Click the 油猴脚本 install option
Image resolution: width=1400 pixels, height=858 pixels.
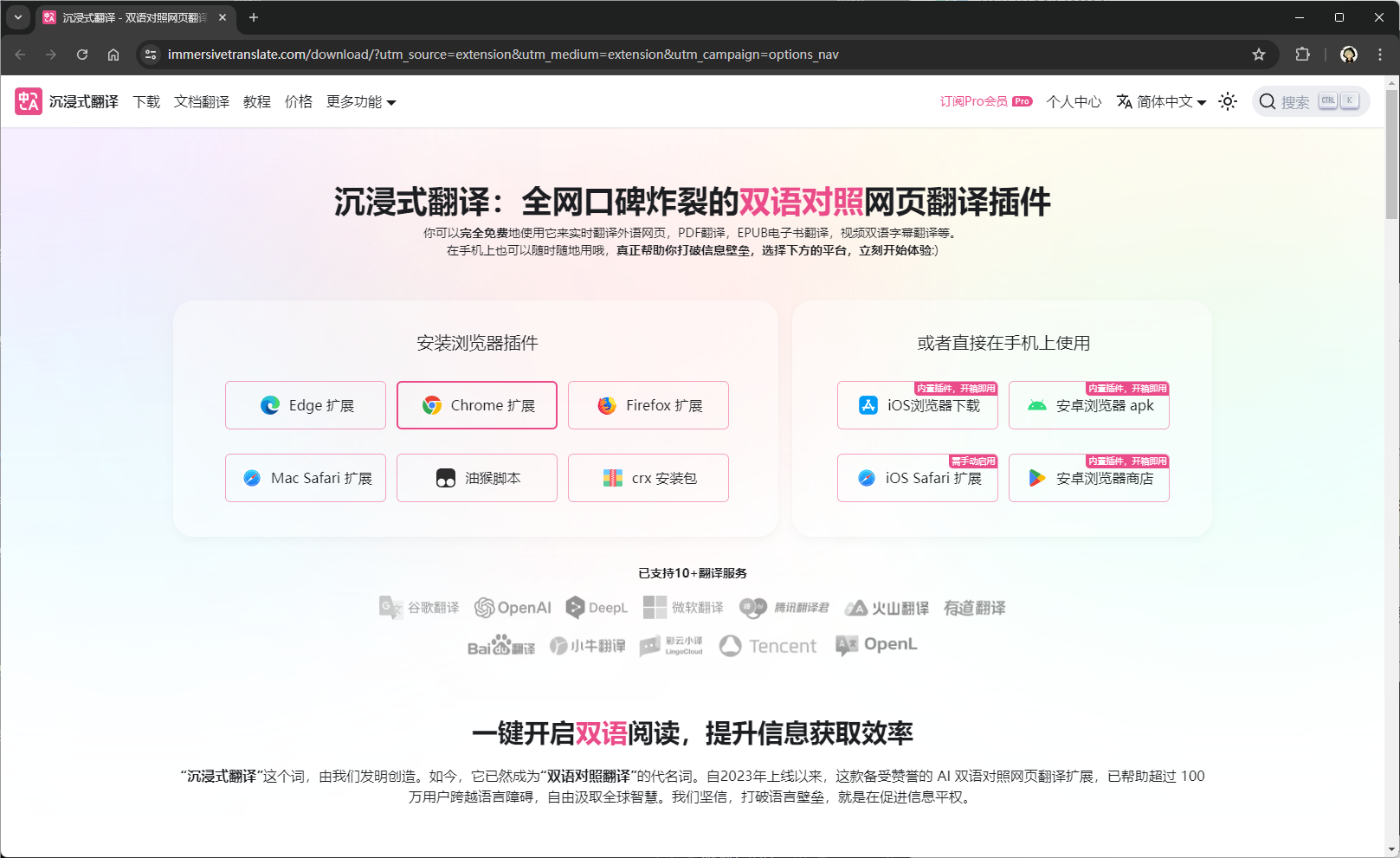[476, 477]
